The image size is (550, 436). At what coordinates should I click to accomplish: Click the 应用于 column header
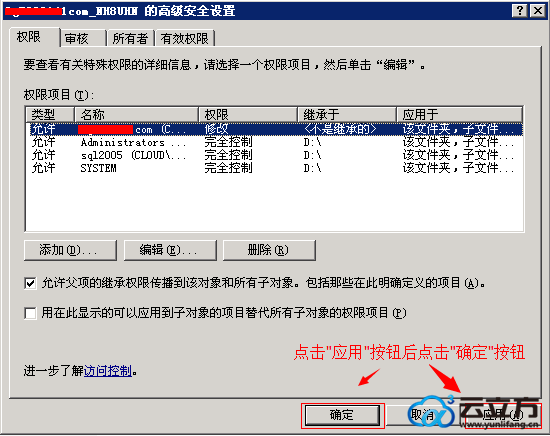point(460,114)
